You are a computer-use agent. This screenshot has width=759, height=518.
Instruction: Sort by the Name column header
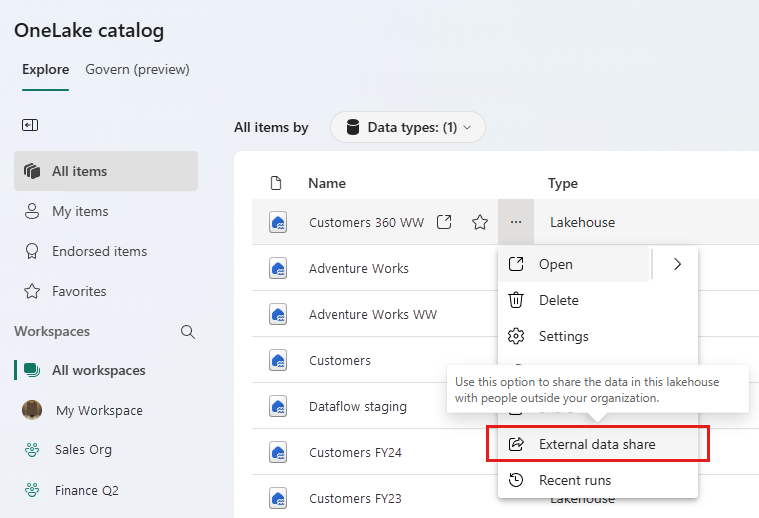point(327,183)
